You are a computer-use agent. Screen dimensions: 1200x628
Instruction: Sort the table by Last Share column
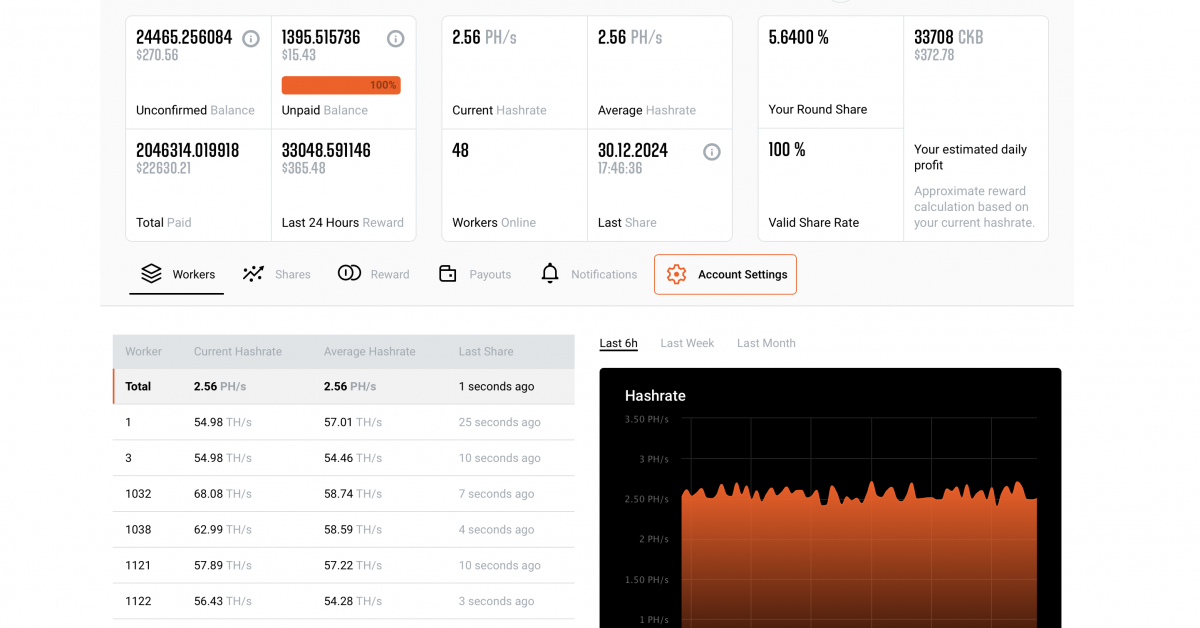tap(486, 352)
